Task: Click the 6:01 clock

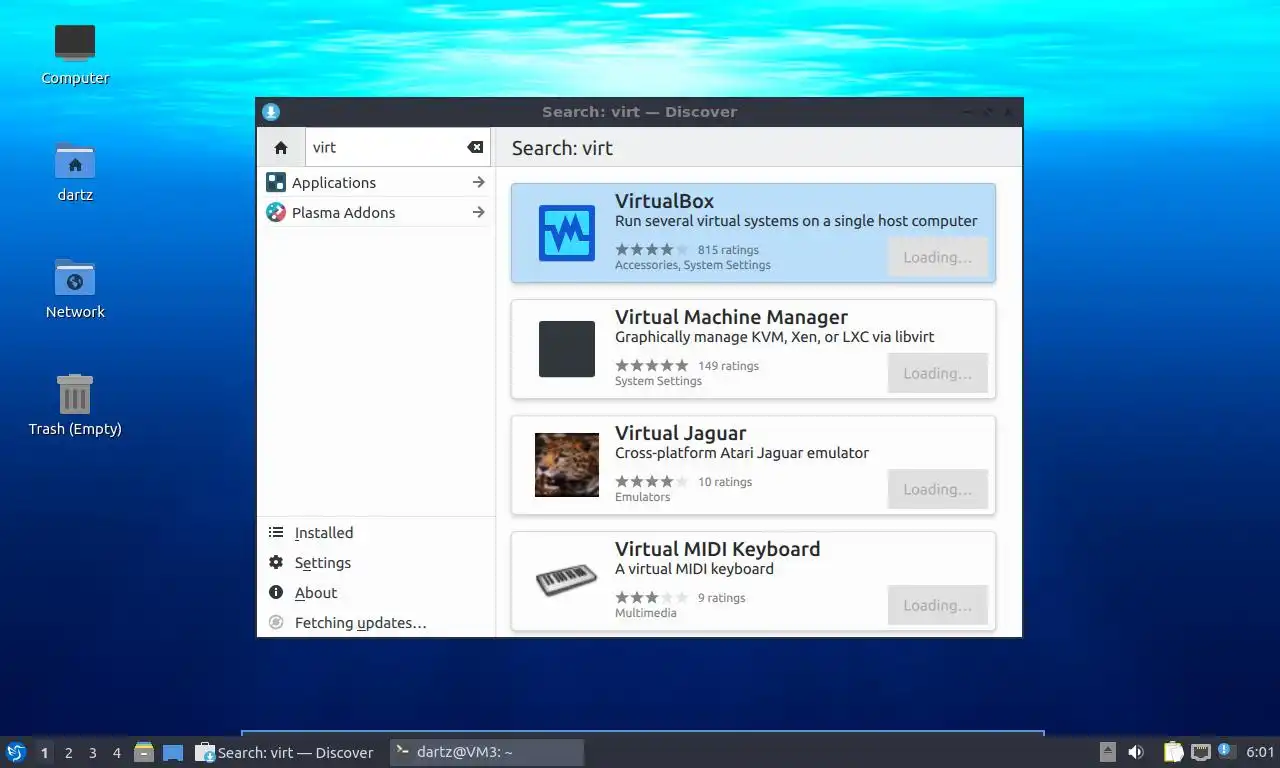Action: tap(1260, 752)
